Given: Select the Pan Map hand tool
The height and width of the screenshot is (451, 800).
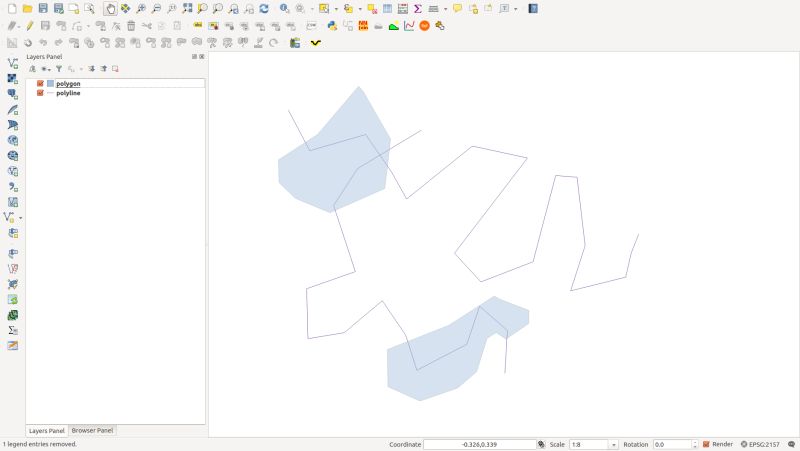Looking at the screenshot, I should (110, 9).
